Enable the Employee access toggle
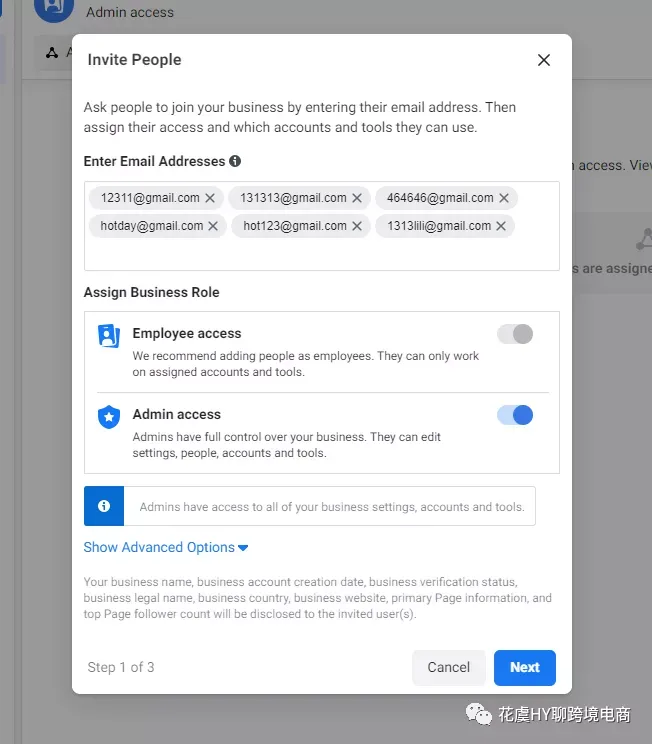Screen dimensions: 652x744 pos(515,334)
